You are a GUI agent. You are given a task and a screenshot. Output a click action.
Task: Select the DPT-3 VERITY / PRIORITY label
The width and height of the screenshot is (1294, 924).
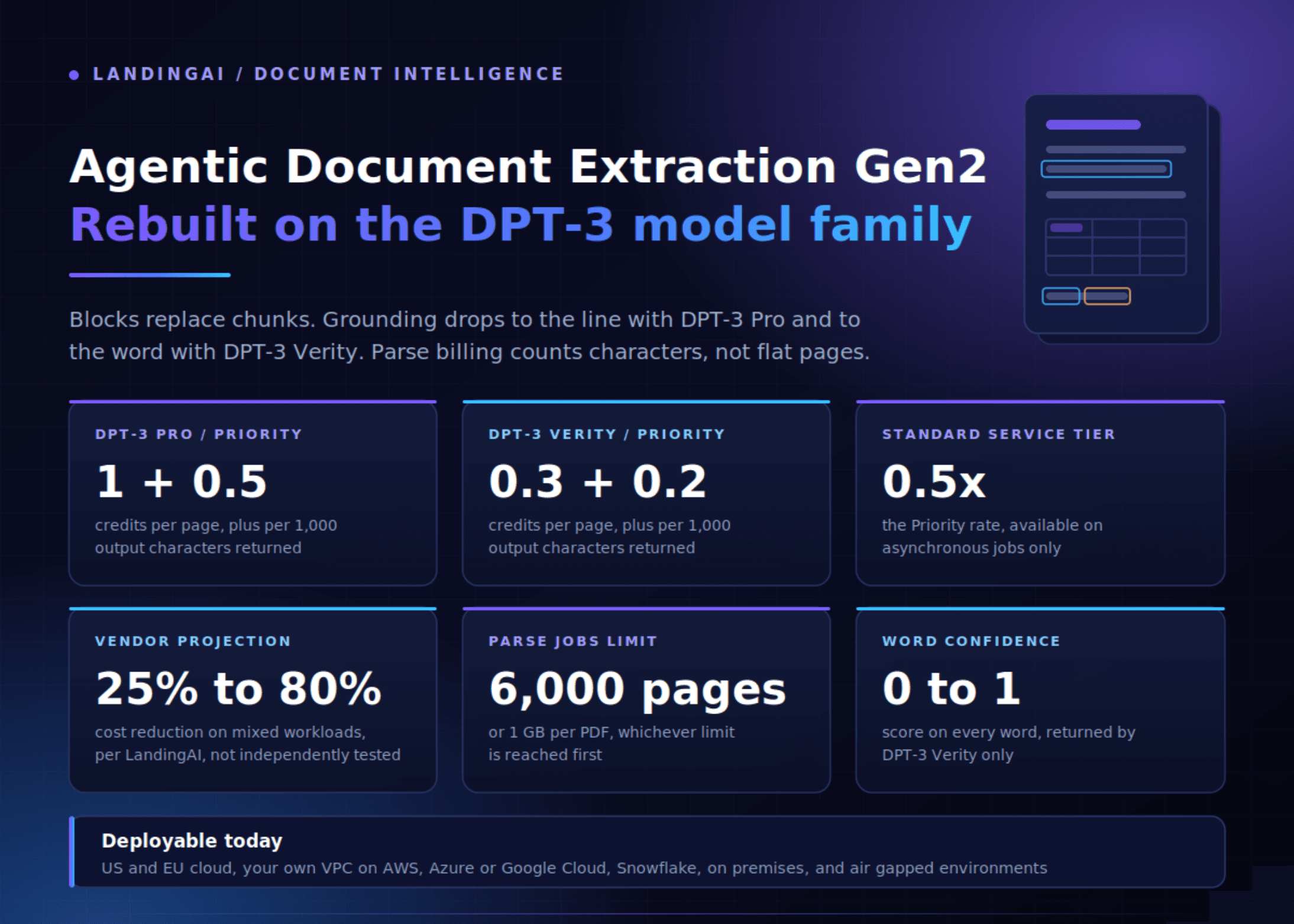point(607,434)
